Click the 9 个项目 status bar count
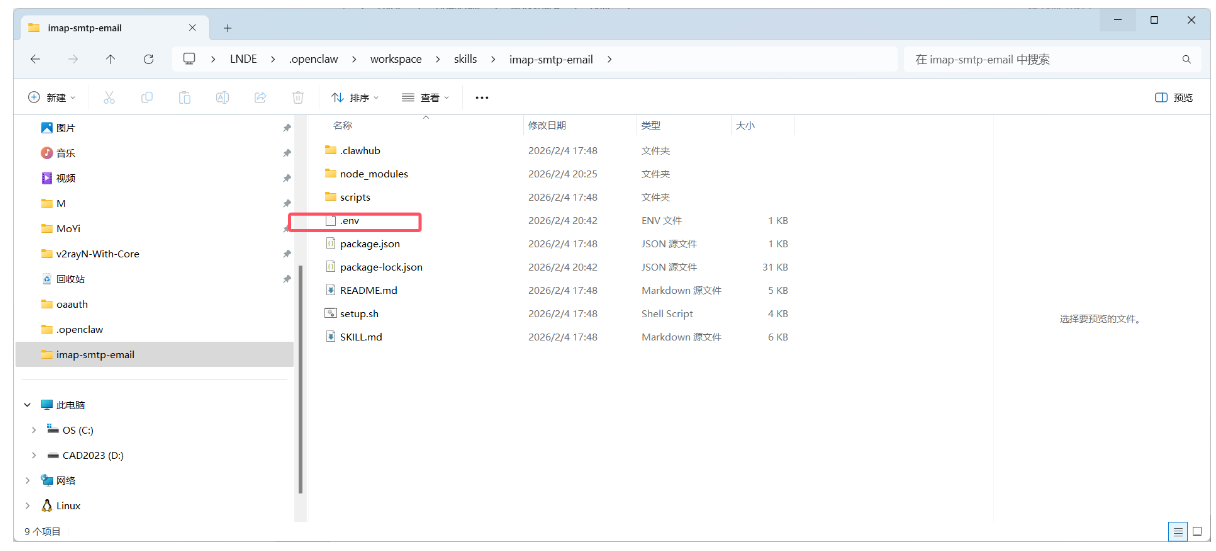The width and height of the screenshot is (1216, 551). [43, 531]
